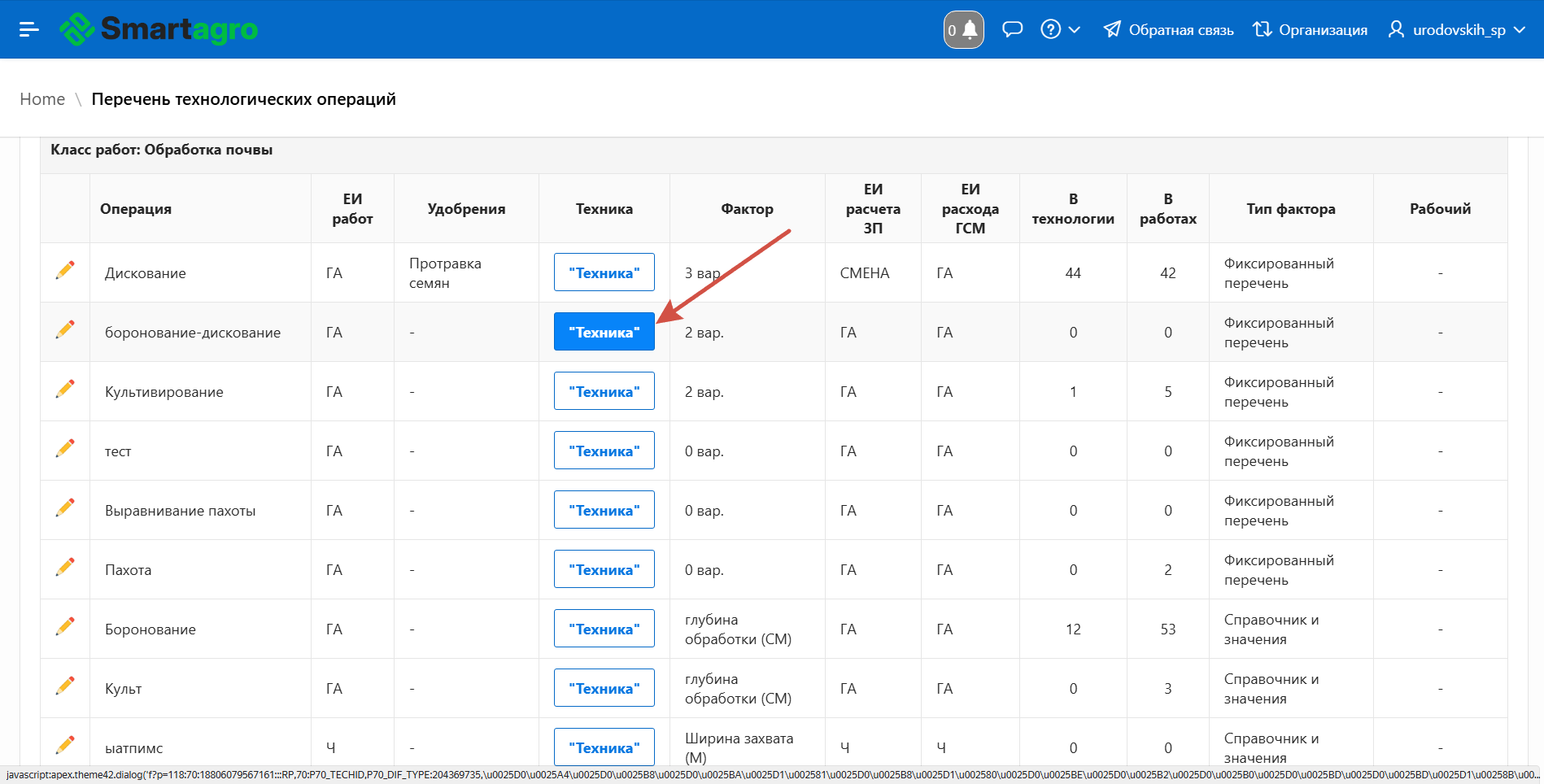The image size is (1544, 784).
Task: Open Техника for Выравнивание пахоты
Action: click(604, 510)
